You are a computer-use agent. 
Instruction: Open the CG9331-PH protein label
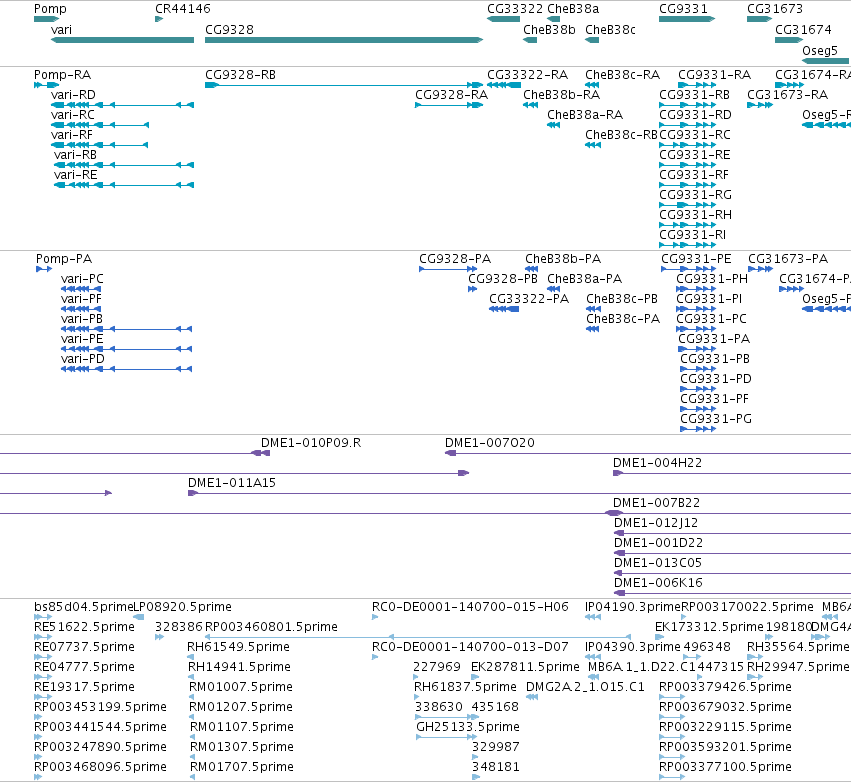point(712,279)
